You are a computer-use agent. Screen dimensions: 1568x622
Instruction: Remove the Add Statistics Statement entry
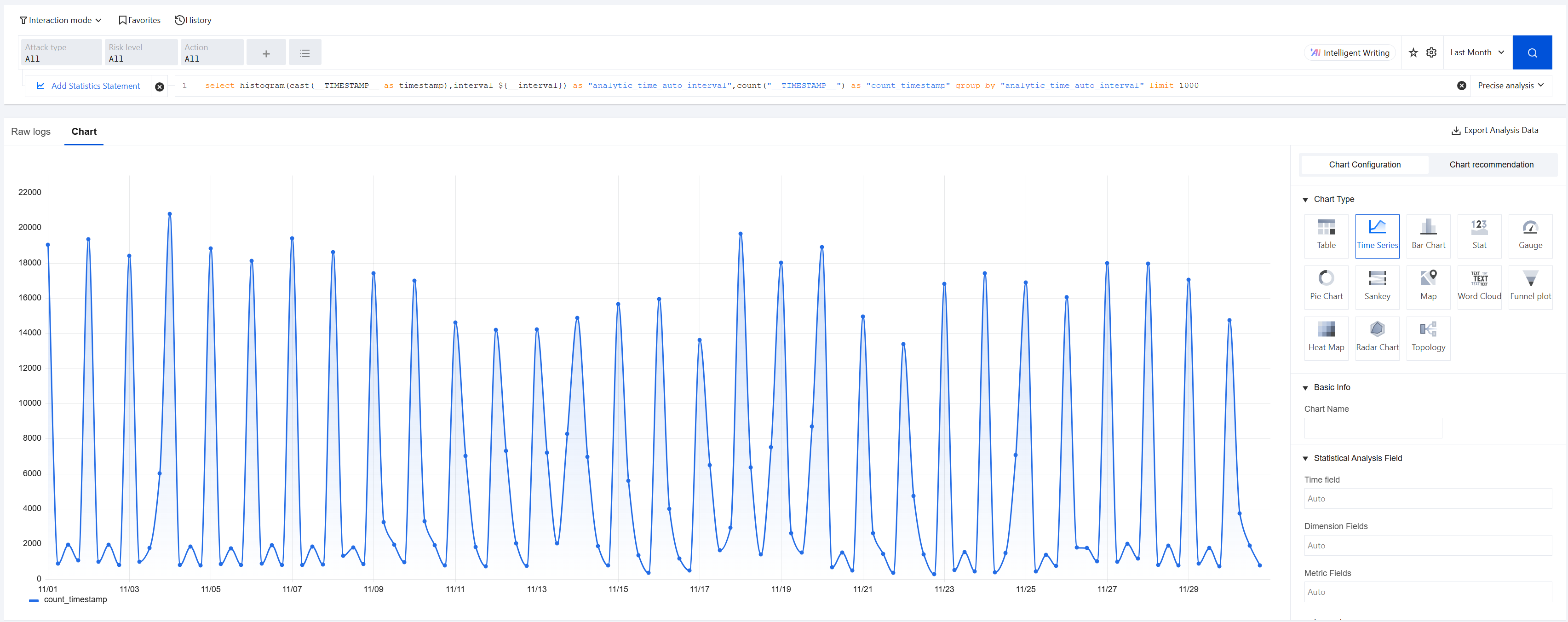pos(160,86)
